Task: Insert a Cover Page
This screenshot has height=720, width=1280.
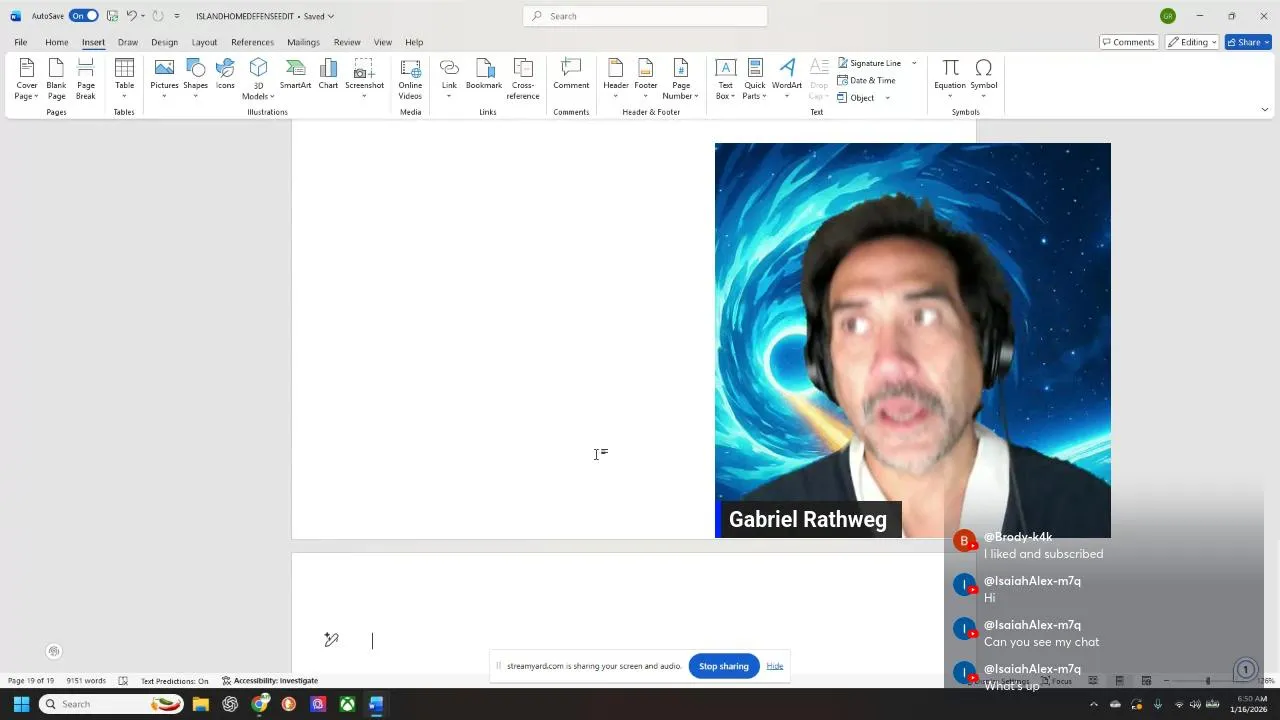Action: point(27,79)
